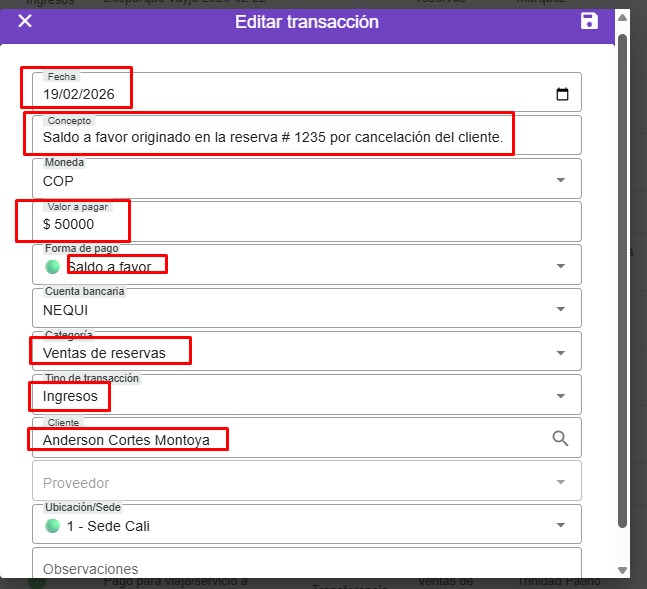Expand the Ubicación/Sede dropdown arrow
The height and width of the screenshot is (589, 647).
point(561,526)
